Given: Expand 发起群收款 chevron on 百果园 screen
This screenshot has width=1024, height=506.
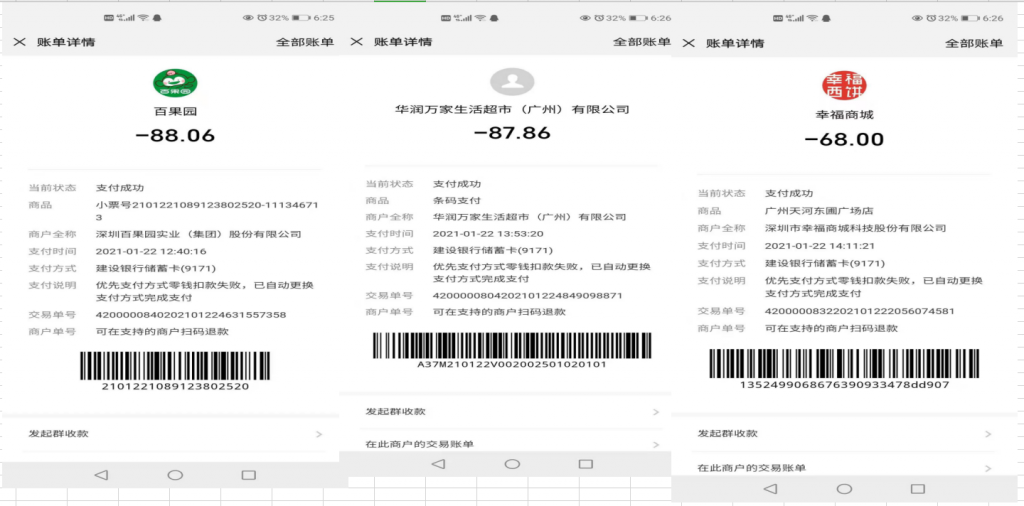Looking at the screenshot, I should click(318, 434).
